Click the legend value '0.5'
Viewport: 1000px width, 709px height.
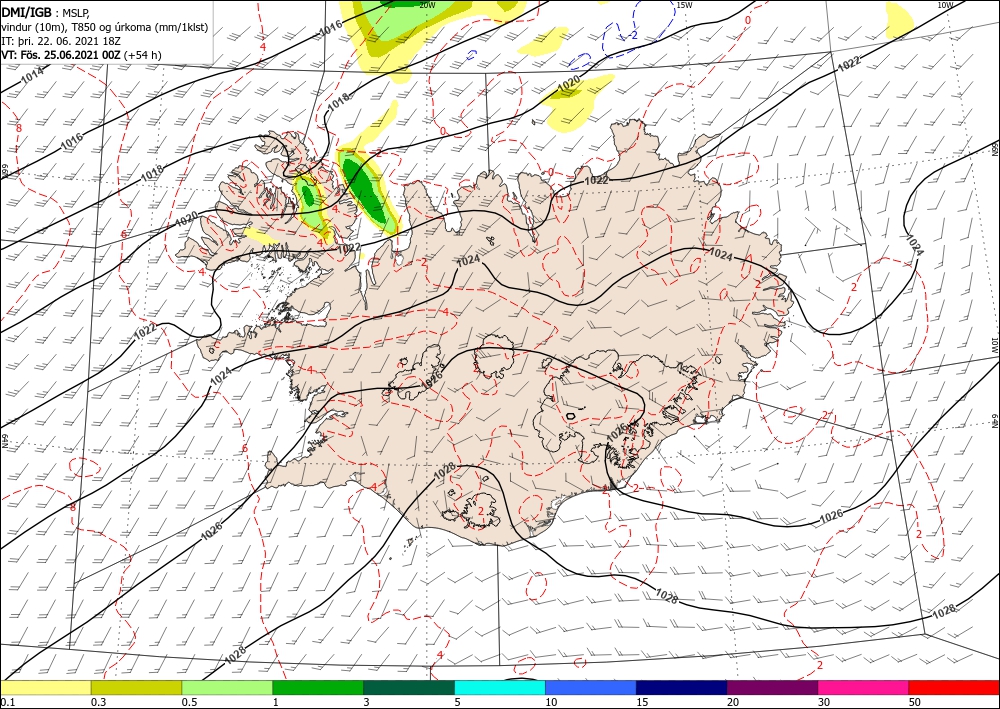click(x=189, y=702)
